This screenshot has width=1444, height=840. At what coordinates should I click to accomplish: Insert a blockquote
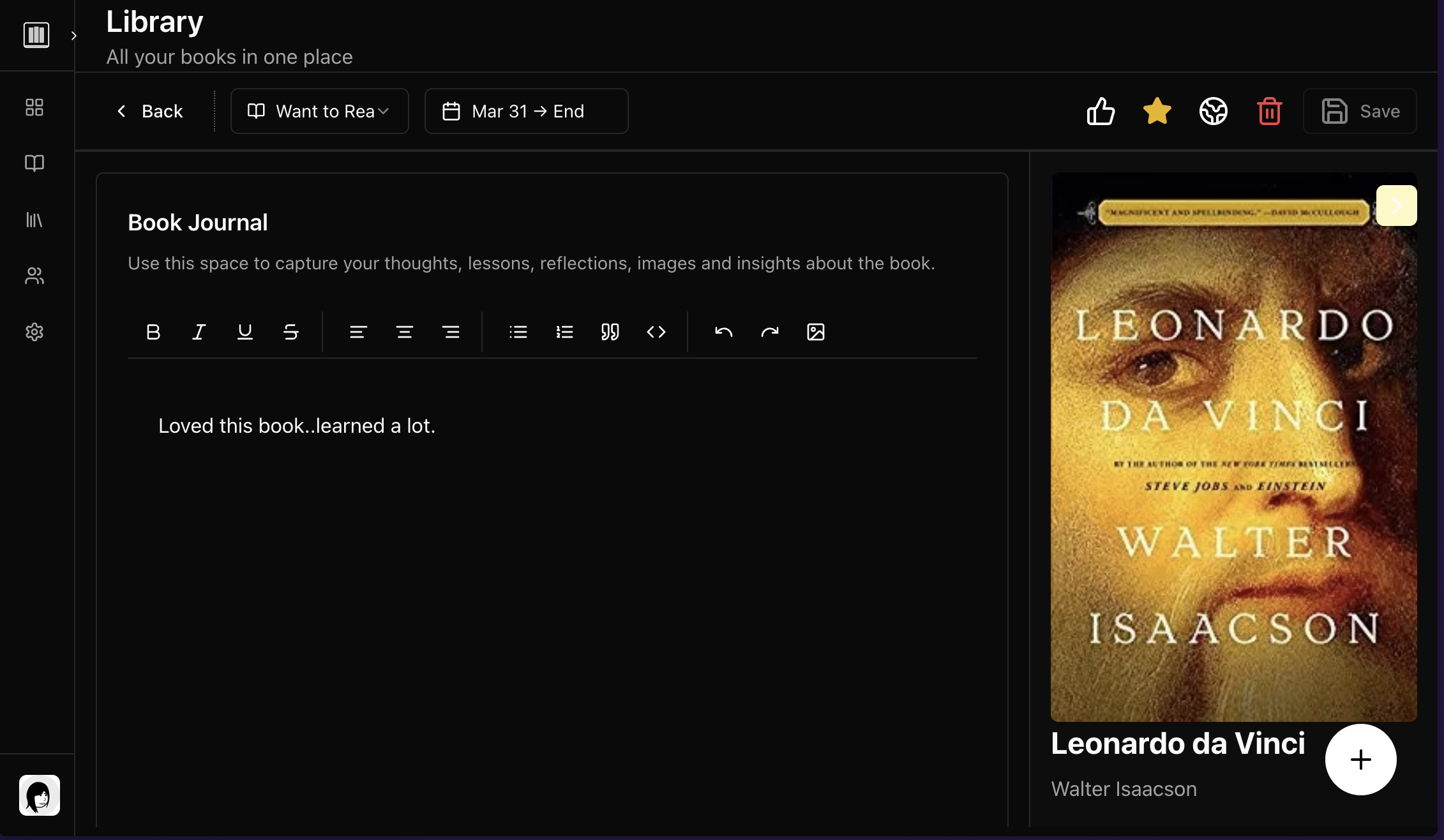click(x=610, y=332)
